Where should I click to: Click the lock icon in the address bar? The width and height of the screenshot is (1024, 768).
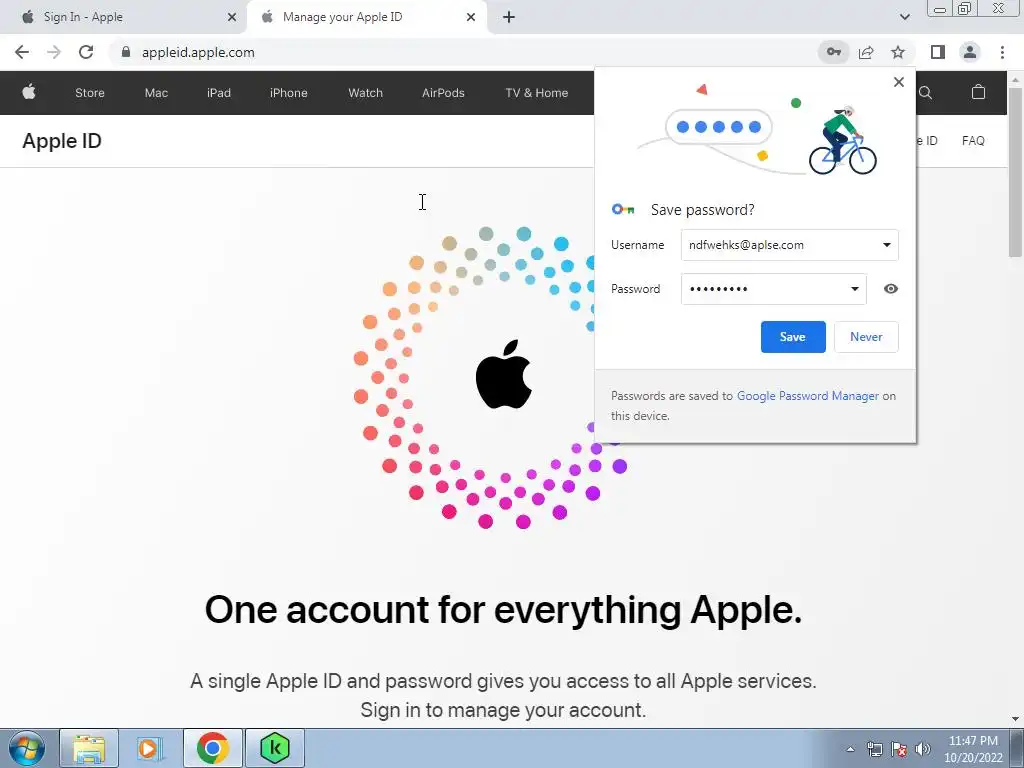click(x=126, y=52)
